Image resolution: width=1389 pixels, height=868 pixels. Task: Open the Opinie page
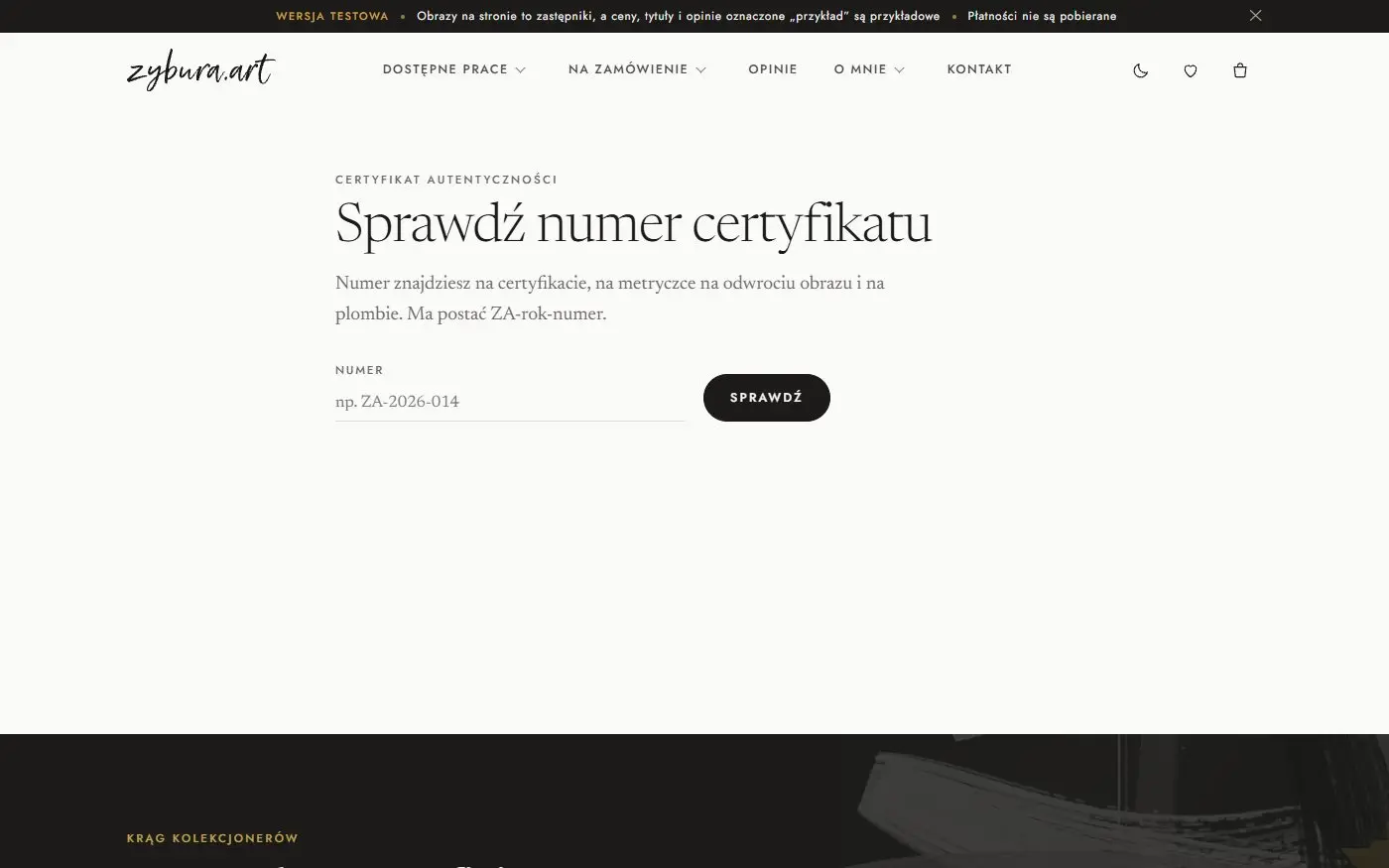coord(773,69)
